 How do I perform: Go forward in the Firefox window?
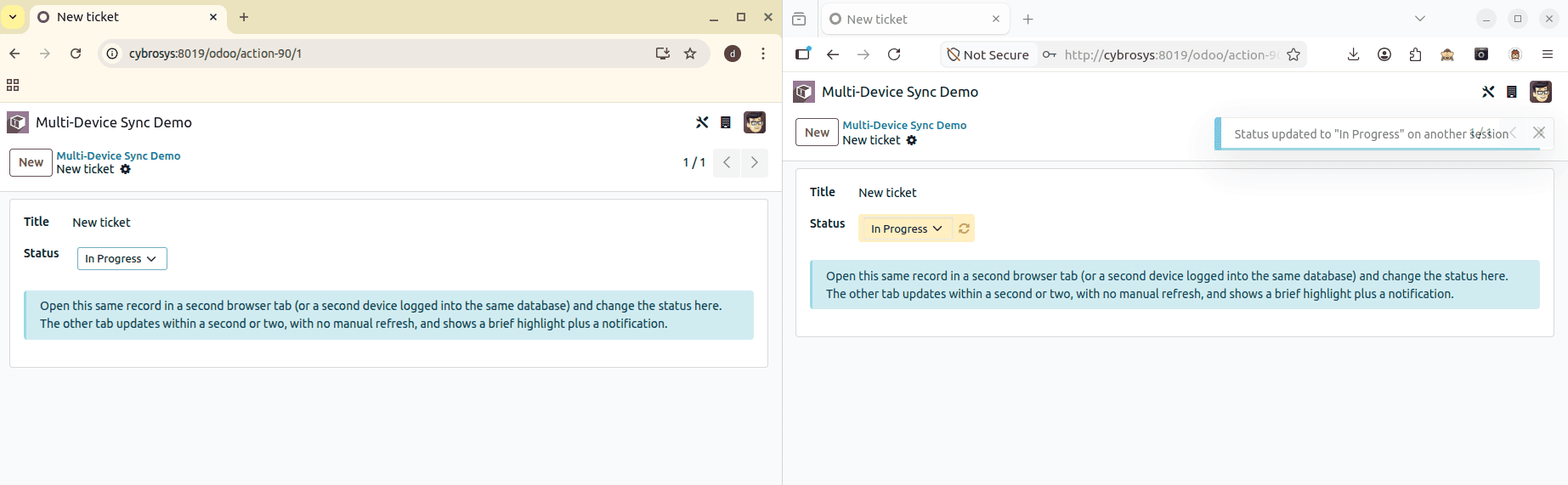coord(863,54)
